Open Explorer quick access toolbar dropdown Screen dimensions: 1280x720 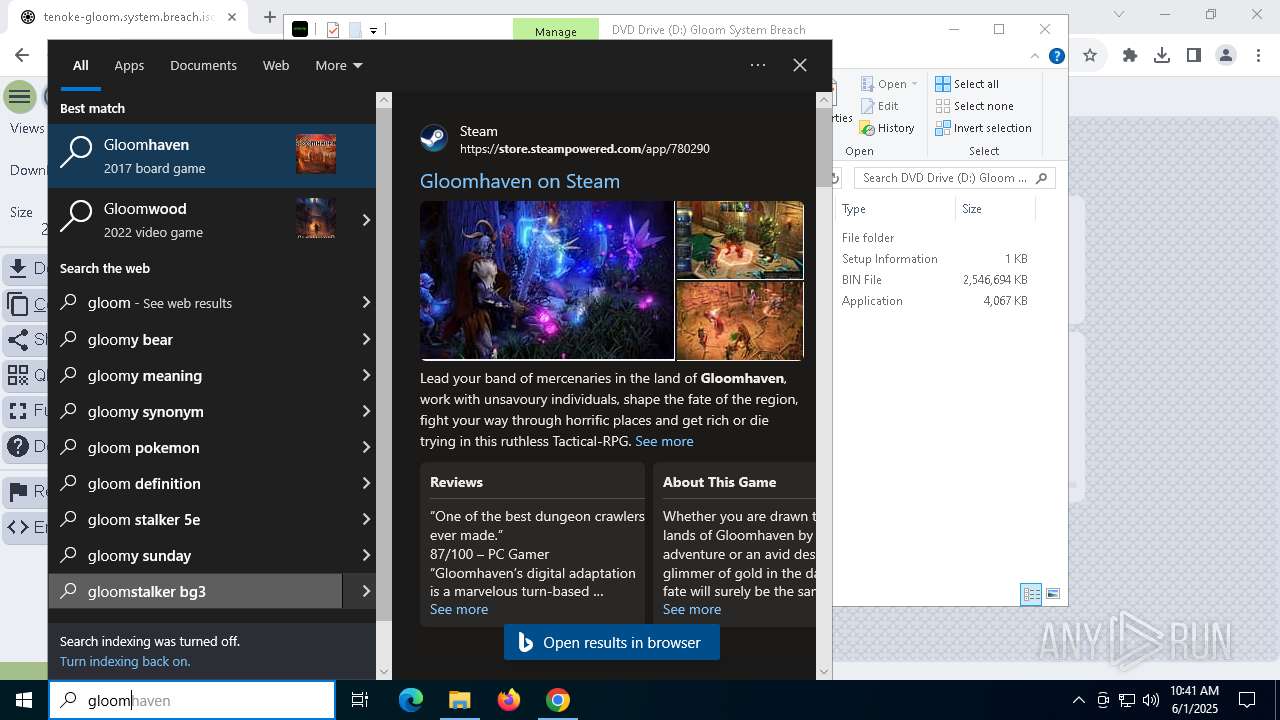[x=373, y=30]
